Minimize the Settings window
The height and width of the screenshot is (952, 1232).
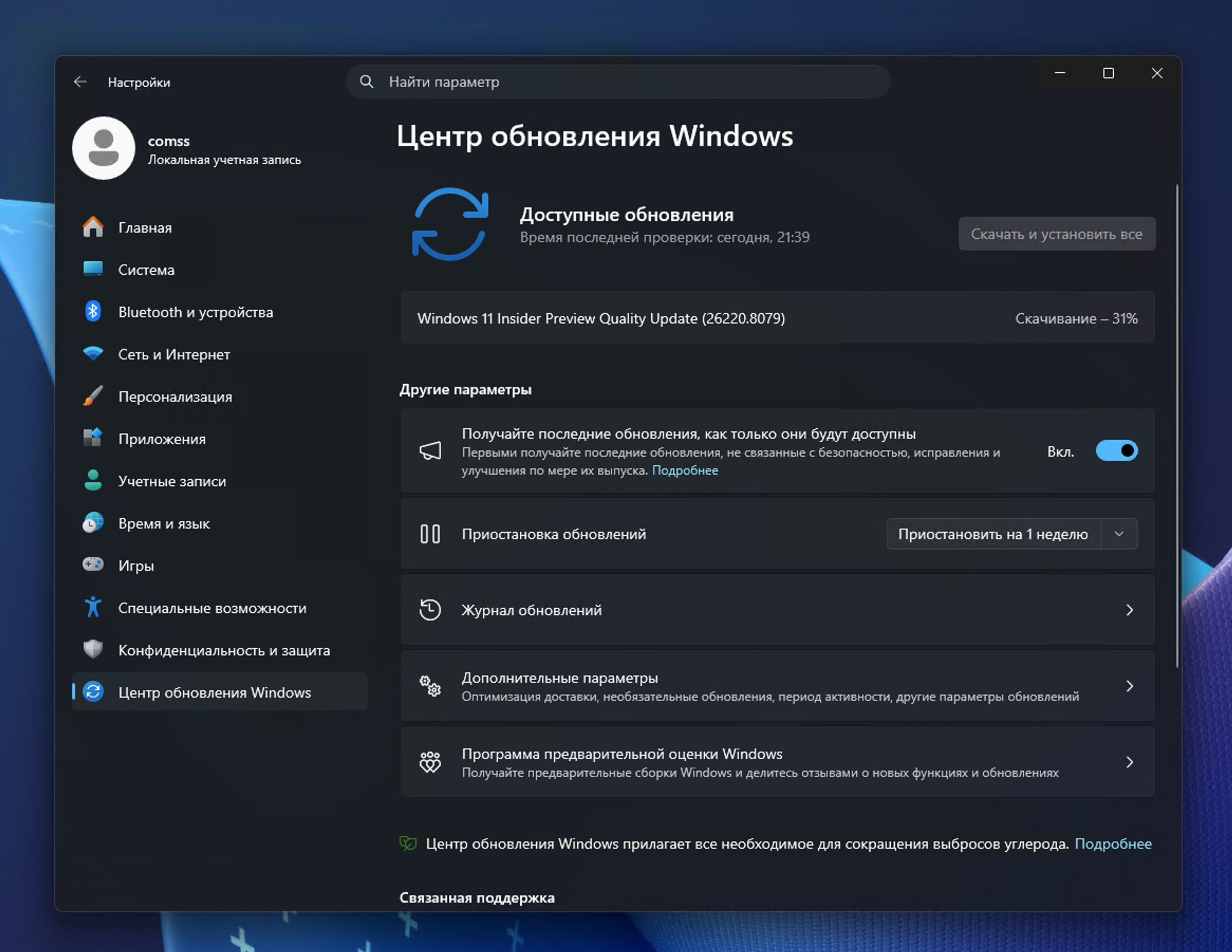(x=1060, y=73)
